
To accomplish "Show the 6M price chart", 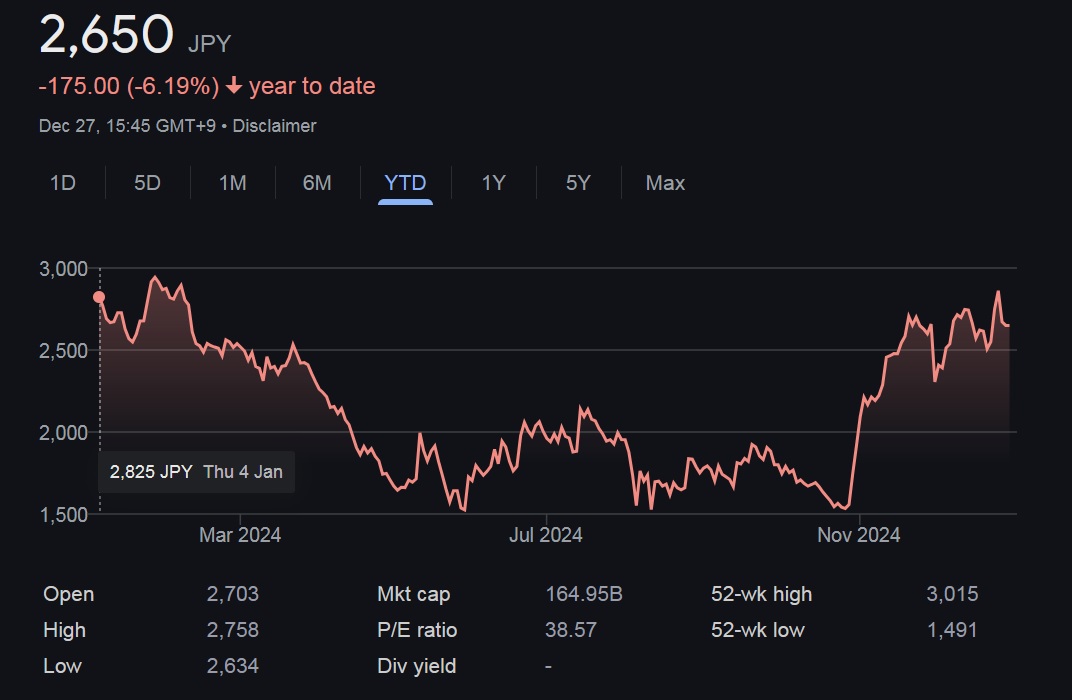I will 317,183.
